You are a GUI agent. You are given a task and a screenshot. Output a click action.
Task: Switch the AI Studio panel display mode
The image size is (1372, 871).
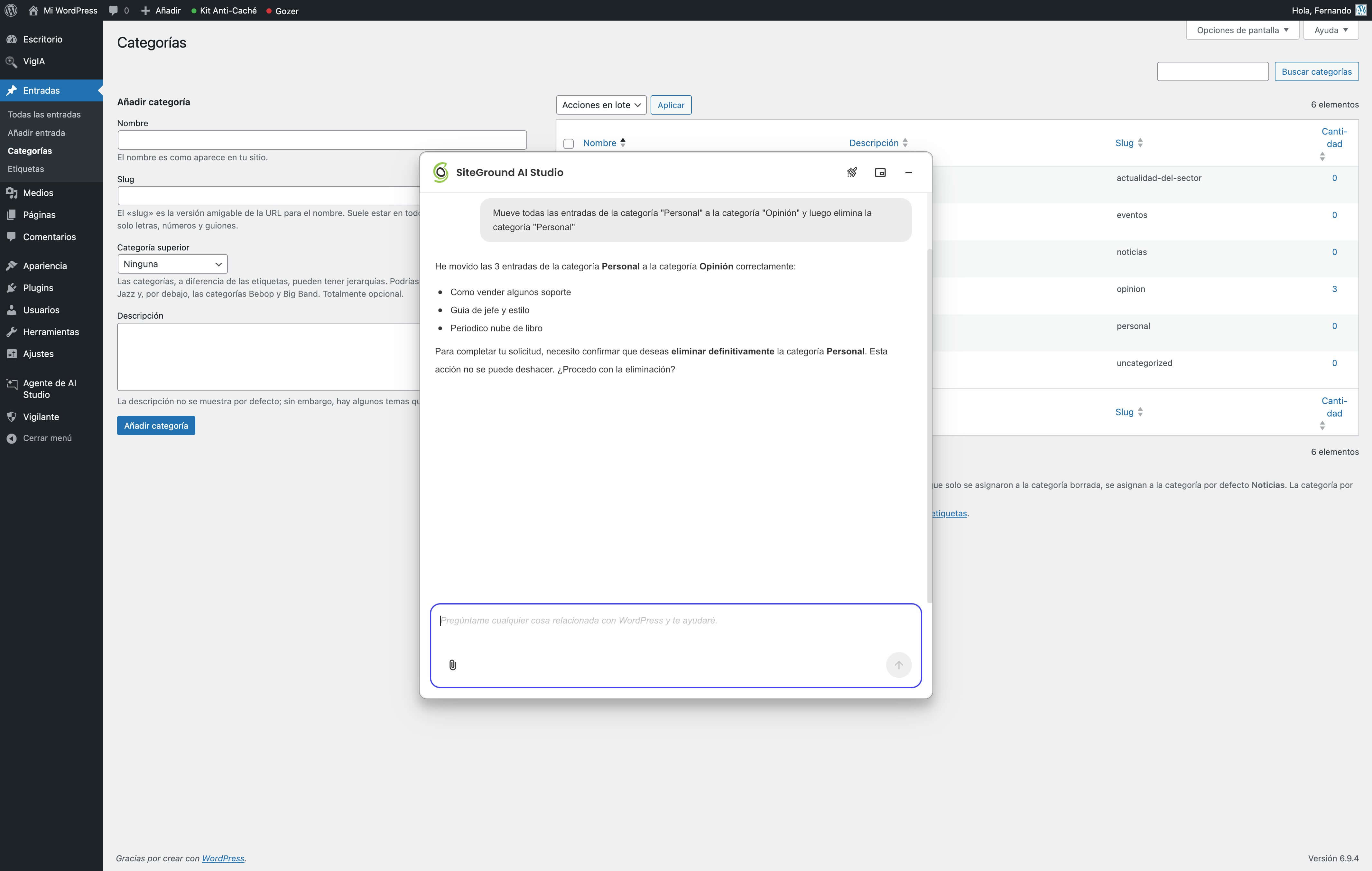tap(880, 172)
